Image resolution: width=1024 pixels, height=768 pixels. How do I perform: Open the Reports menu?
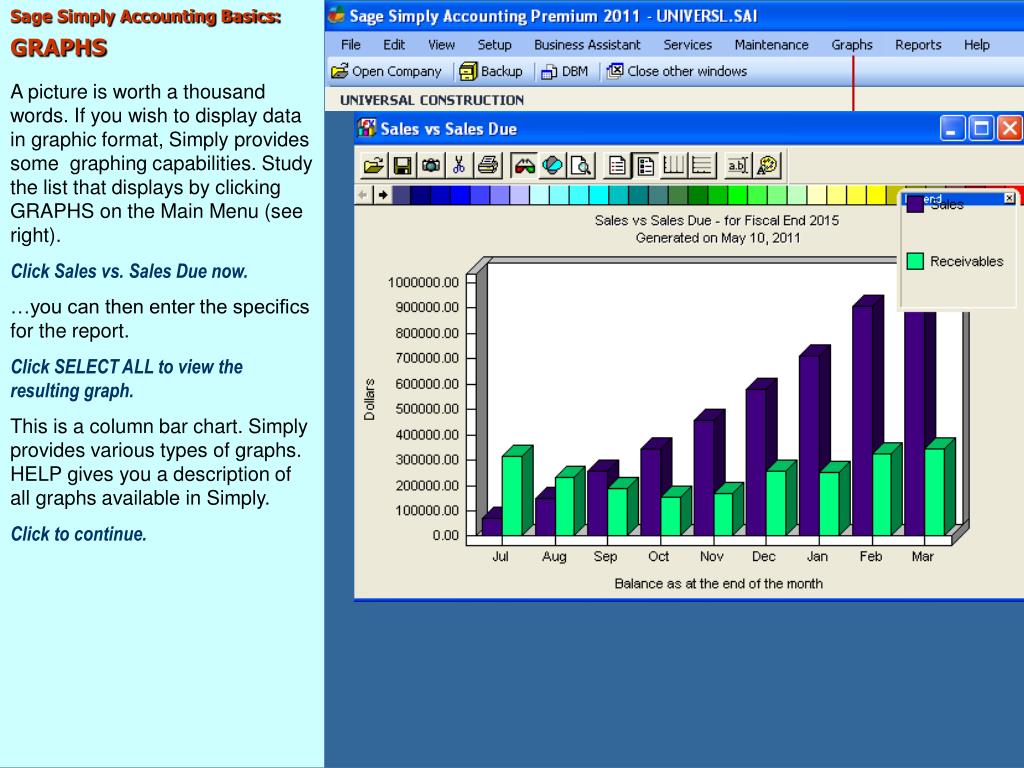(918, 44)
